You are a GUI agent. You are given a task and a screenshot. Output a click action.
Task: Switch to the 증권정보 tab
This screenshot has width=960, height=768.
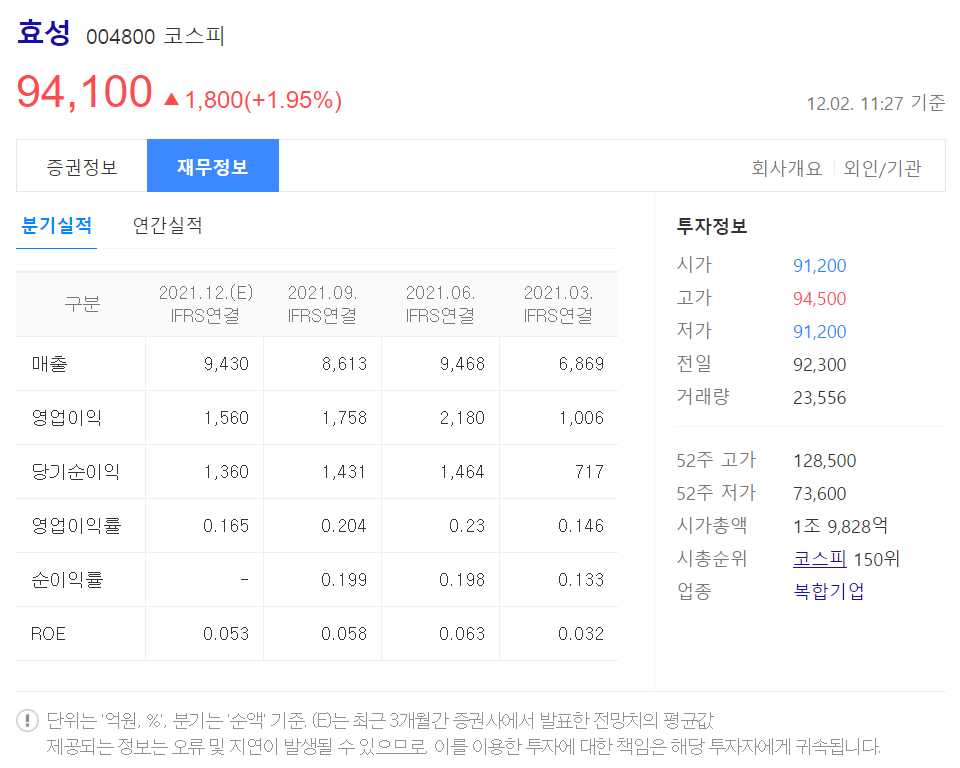79,165
